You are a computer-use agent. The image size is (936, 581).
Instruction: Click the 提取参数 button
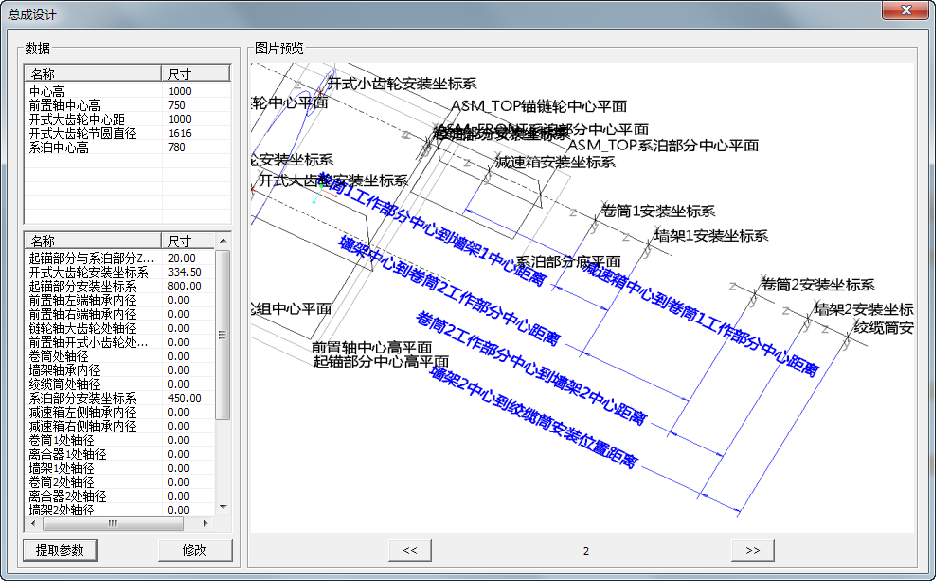[60, 550]
